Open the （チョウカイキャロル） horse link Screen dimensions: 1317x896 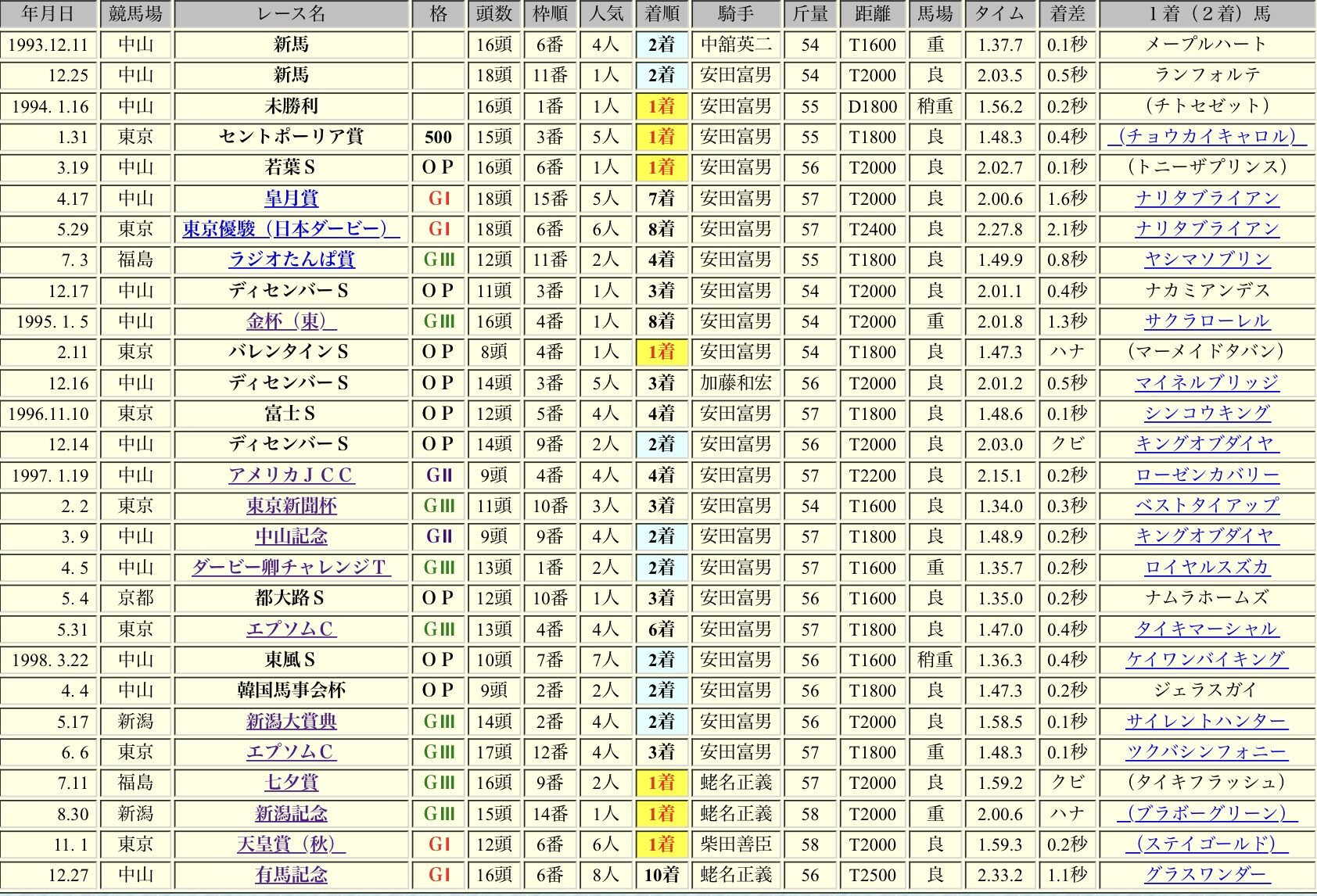[1206, 137]
